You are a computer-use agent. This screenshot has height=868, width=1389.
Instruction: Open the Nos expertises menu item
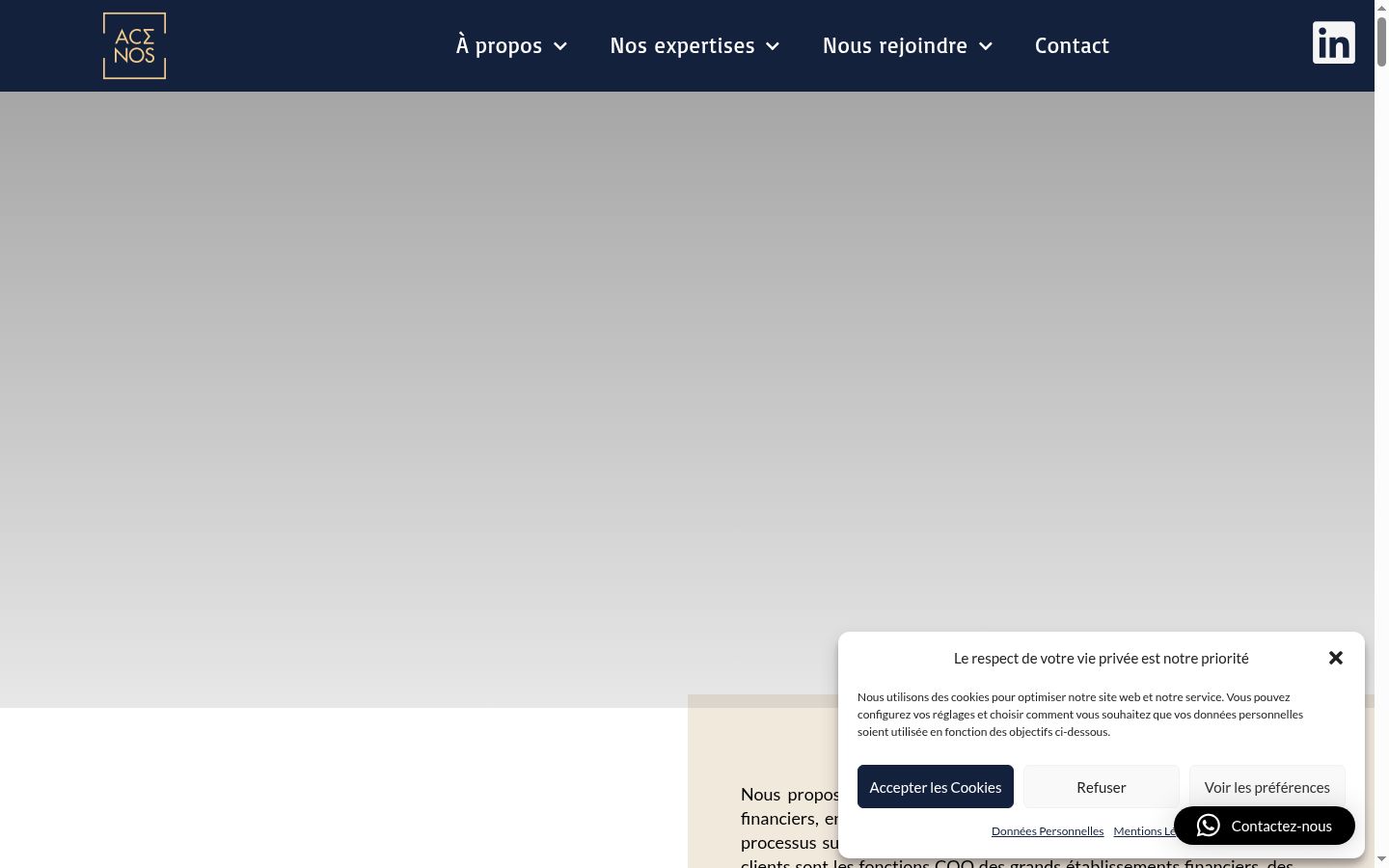click(682, 45)
